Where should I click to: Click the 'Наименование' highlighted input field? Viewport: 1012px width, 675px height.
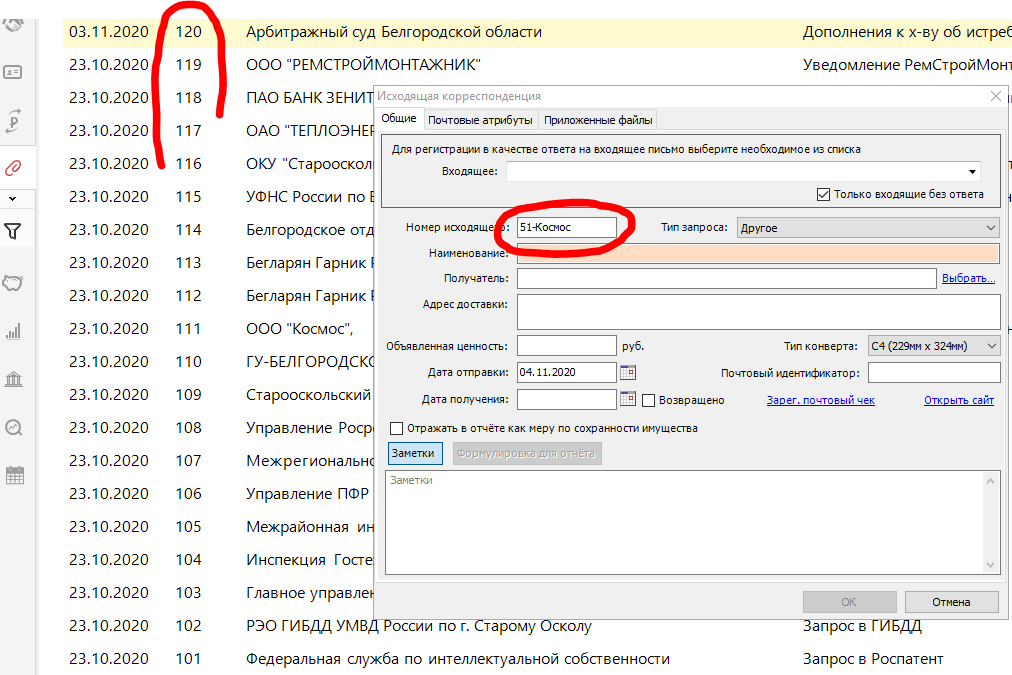758,253
